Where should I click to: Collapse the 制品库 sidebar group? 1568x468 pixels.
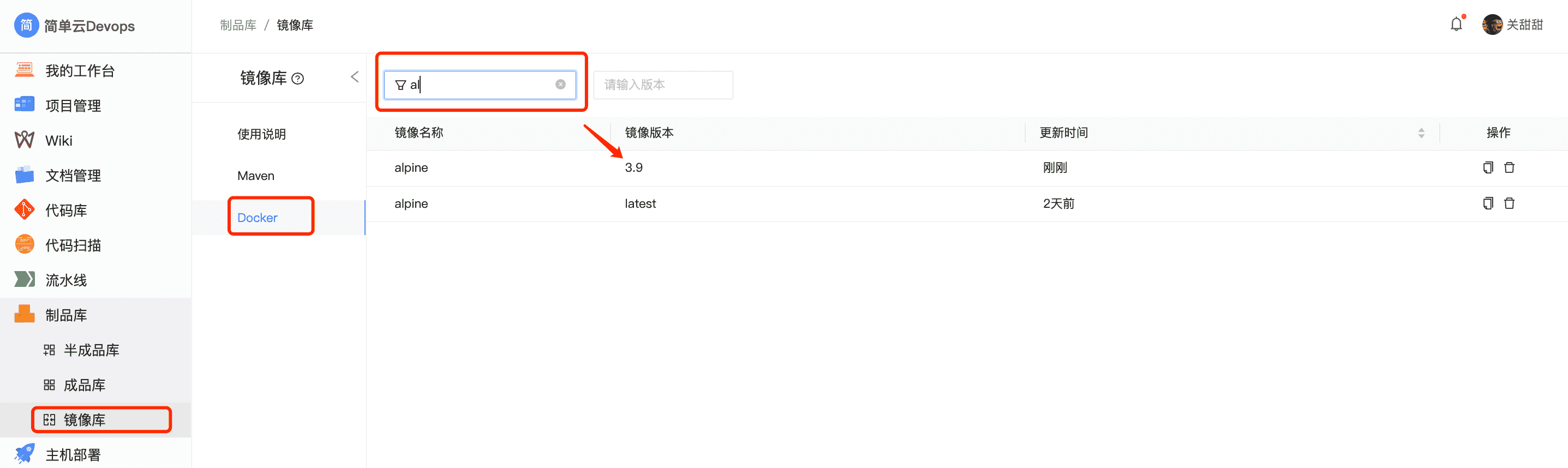coord(65,315)
